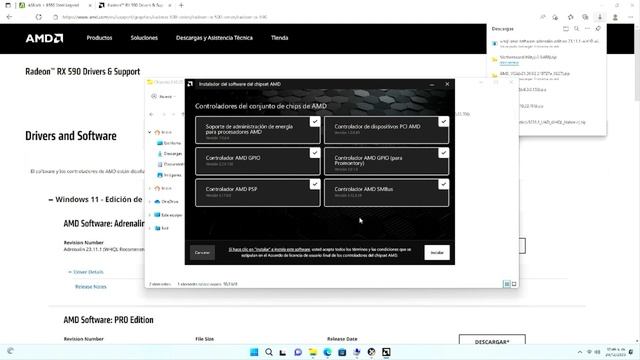Open taskbar Search icon
This screenshot has height=360, width=640.
[269, 352]
